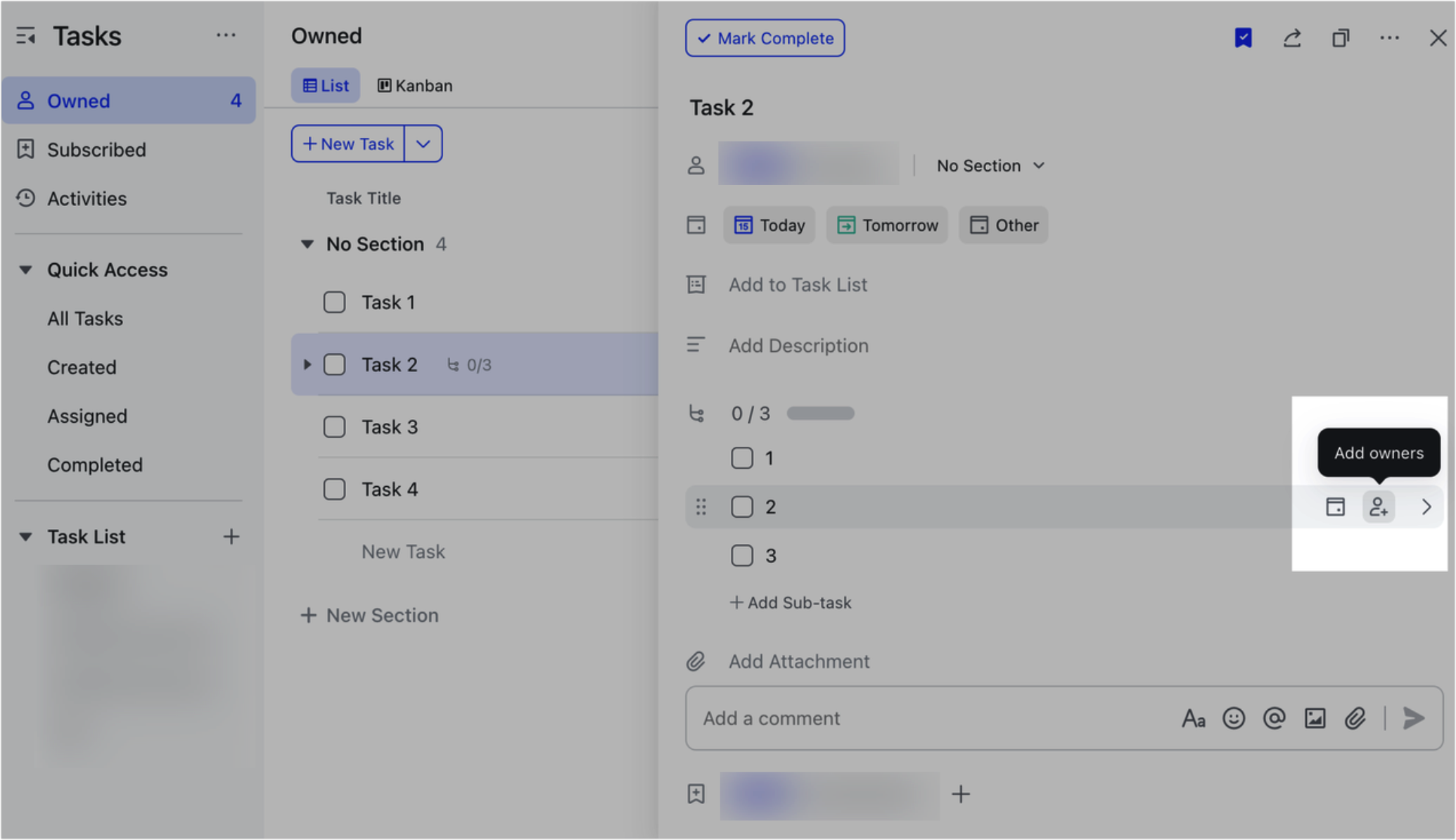Check subtask 2's checkbox
This screenshot has width=1456, height=840.
point(742,507)
